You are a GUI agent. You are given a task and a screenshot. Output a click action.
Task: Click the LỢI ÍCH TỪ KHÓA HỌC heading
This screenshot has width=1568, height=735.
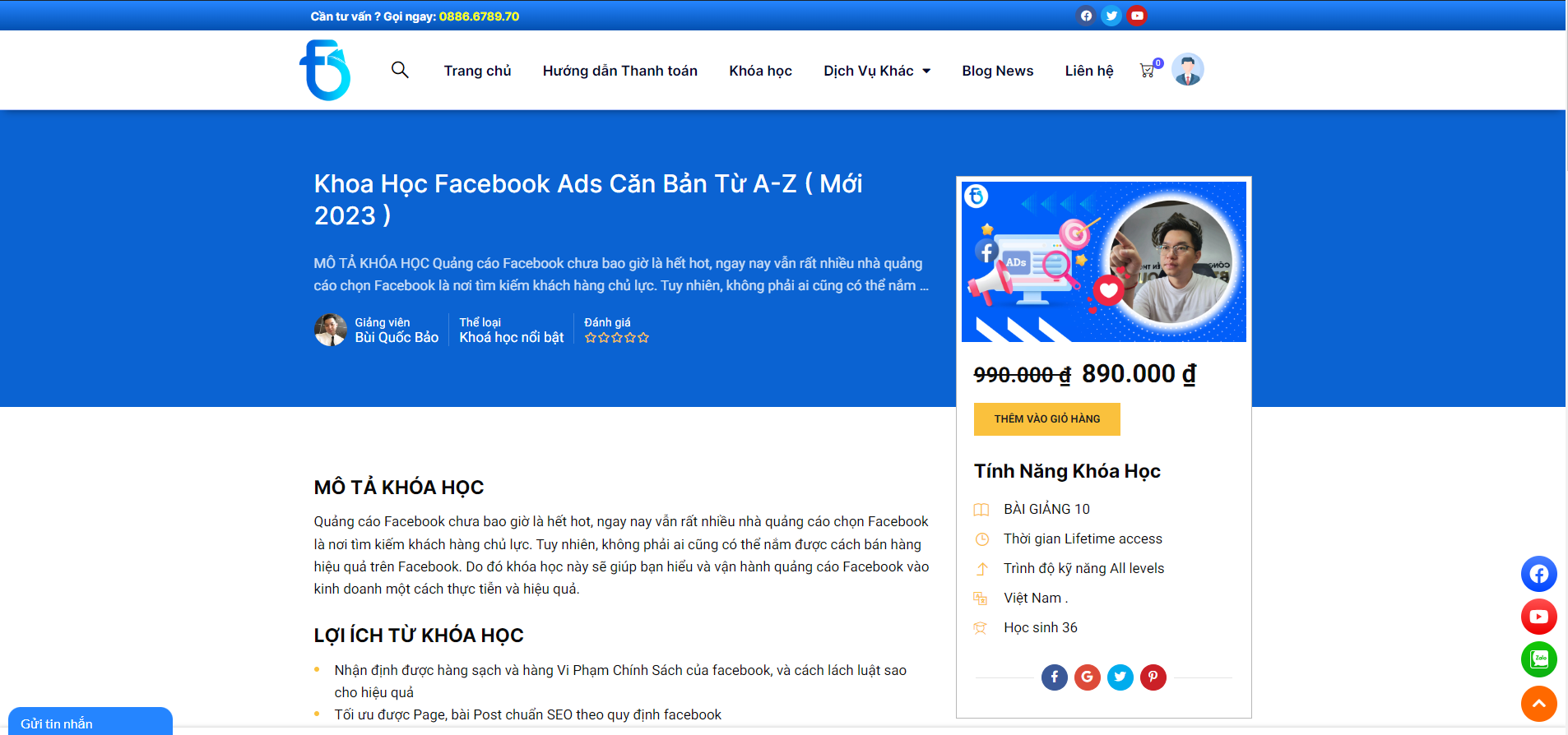[419, 636]
